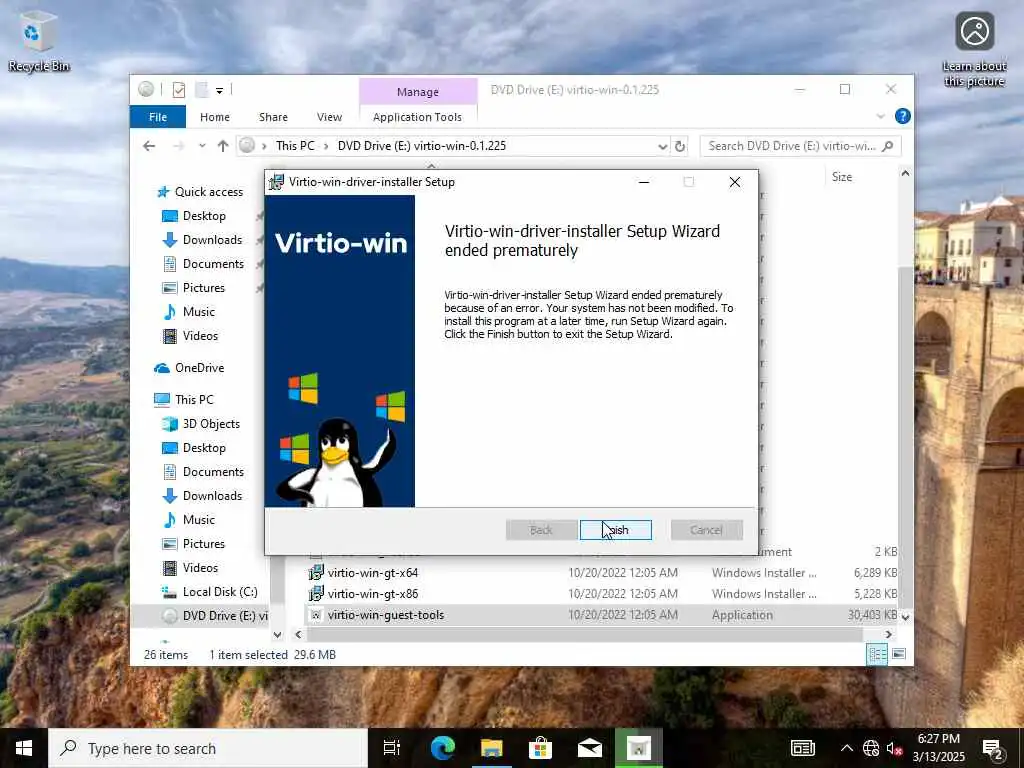
Task: Switch to the Share ribbon tab
Action: pyautogui.click(x=273, y=117)
